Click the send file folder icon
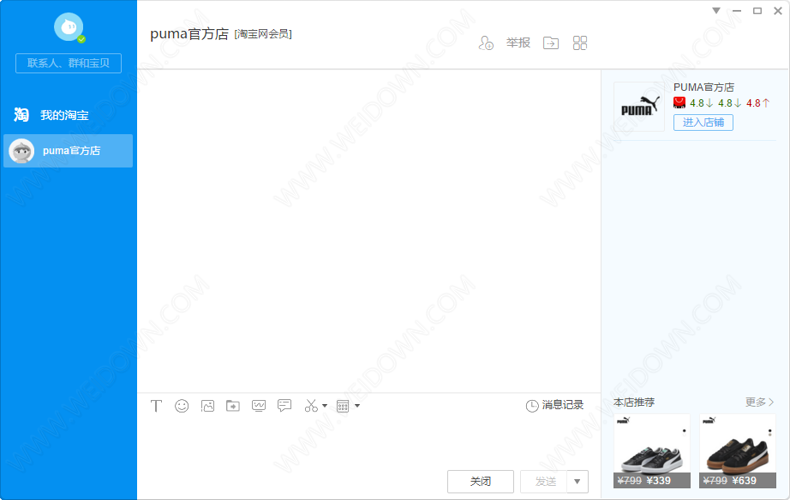 233,406
